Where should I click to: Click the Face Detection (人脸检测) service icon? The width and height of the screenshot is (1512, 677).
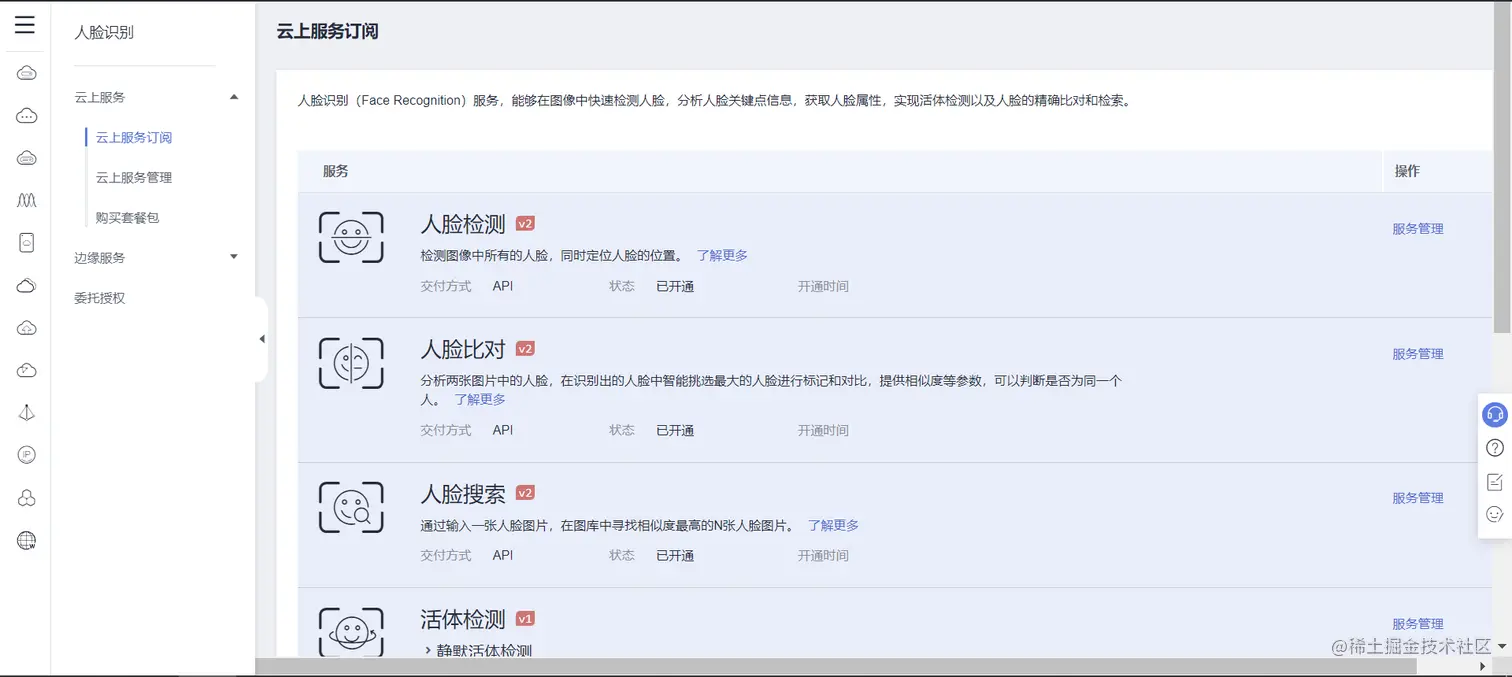tap(351, 237)
